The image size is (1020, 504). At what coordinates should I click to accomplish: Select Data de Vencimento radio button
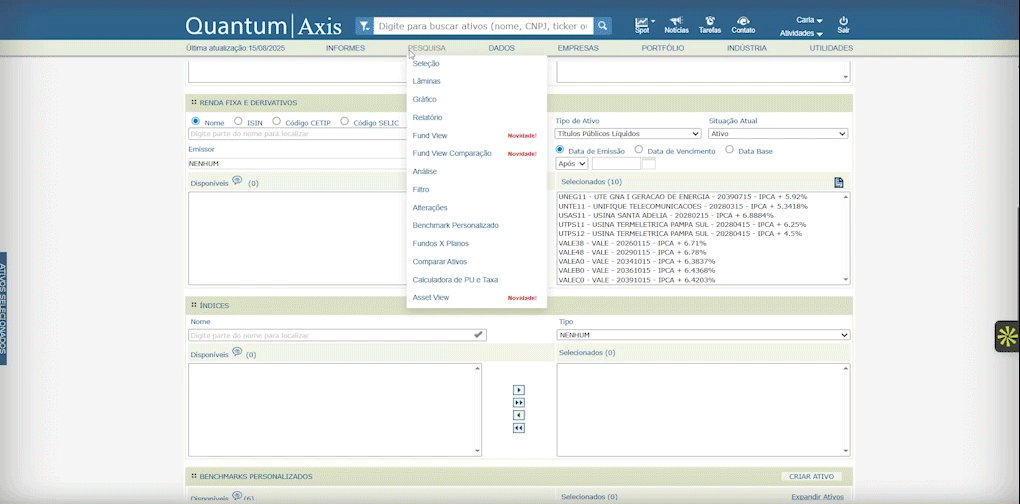639,150
